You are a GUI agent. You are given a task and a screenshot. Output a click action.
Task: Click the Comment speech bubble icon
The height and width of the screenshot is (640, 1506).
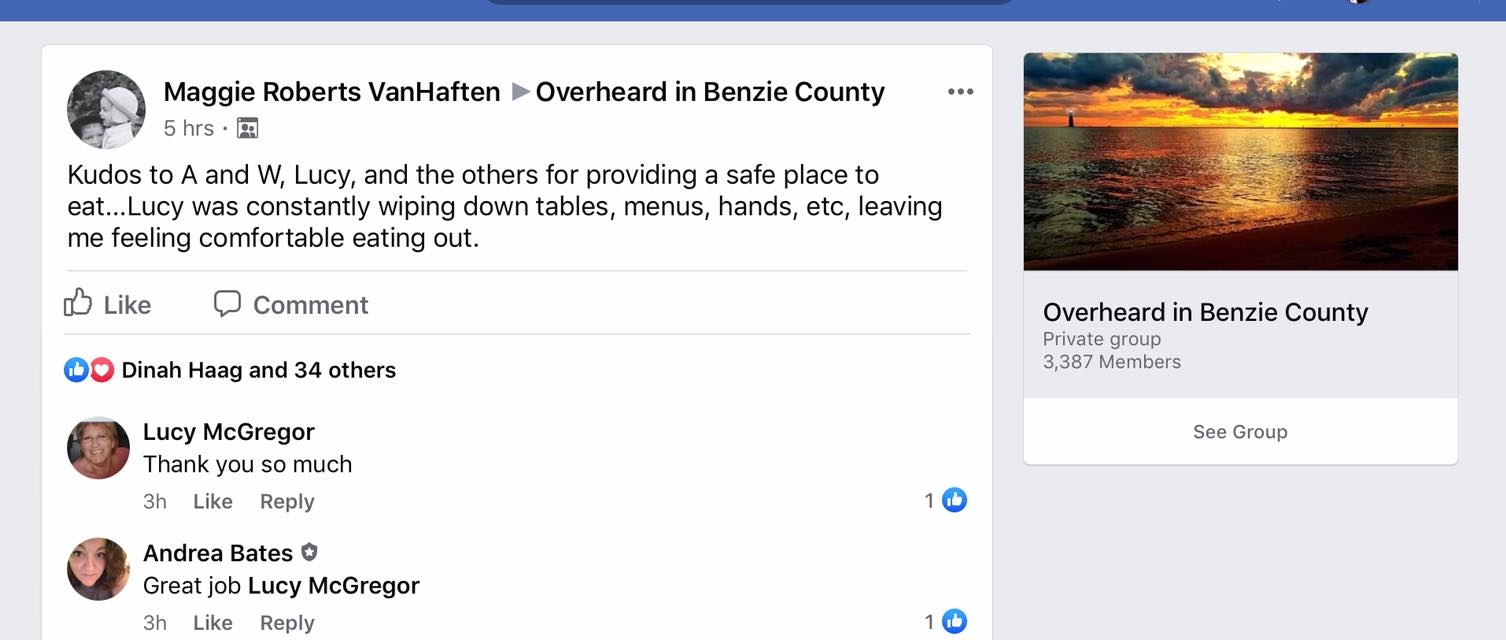tap(227, 303)
